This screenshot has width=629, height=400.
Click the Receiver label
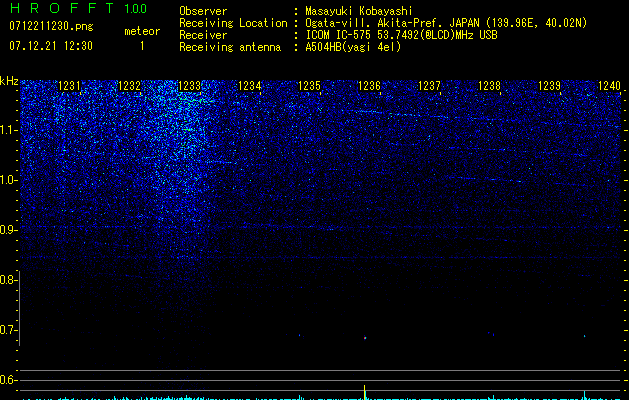tap(203, 35)
